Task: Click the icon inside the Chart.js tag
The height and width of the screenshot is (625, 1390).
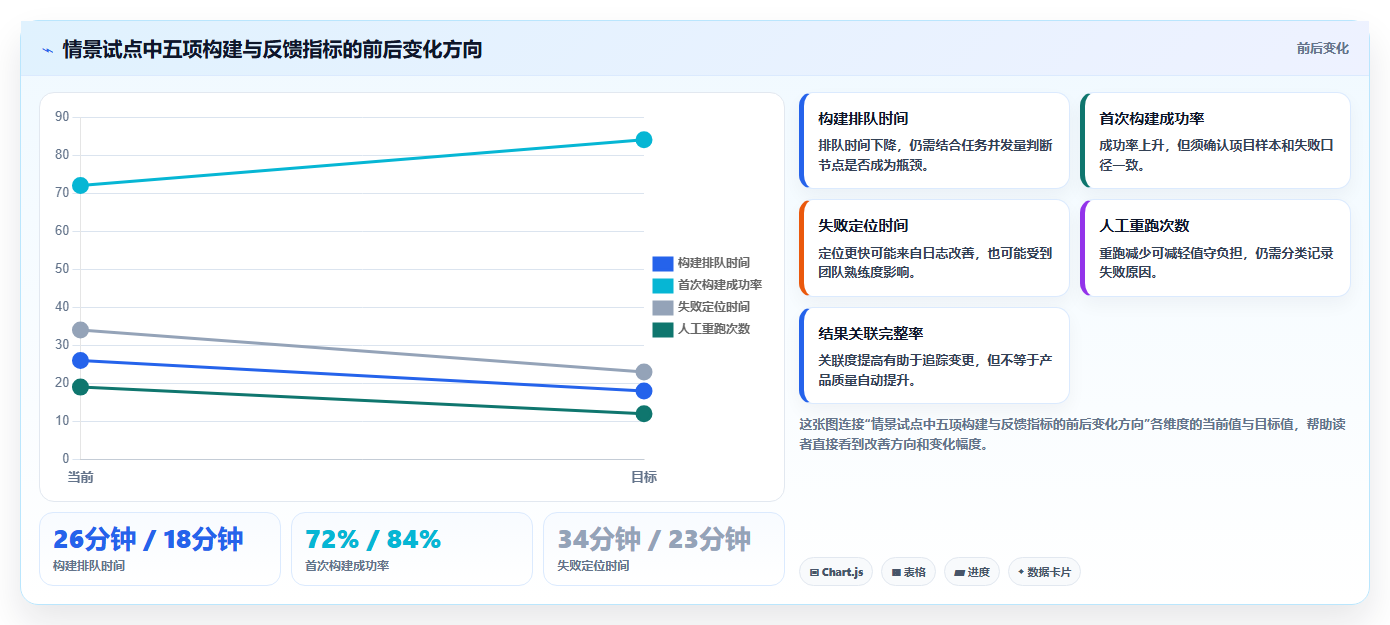Action: click(814, 573)
